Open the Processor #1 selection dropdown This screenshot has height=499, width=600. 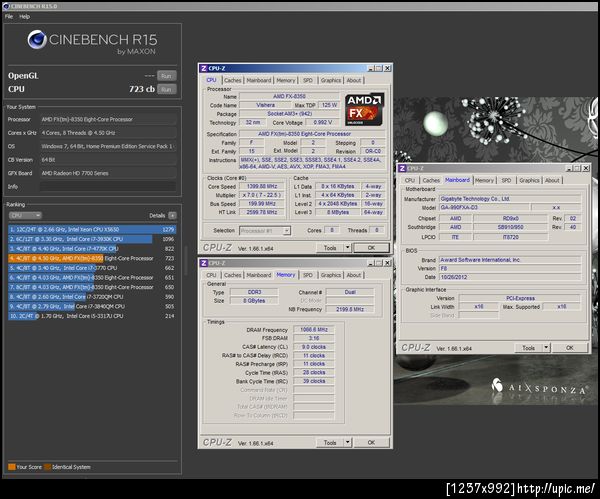265,230
